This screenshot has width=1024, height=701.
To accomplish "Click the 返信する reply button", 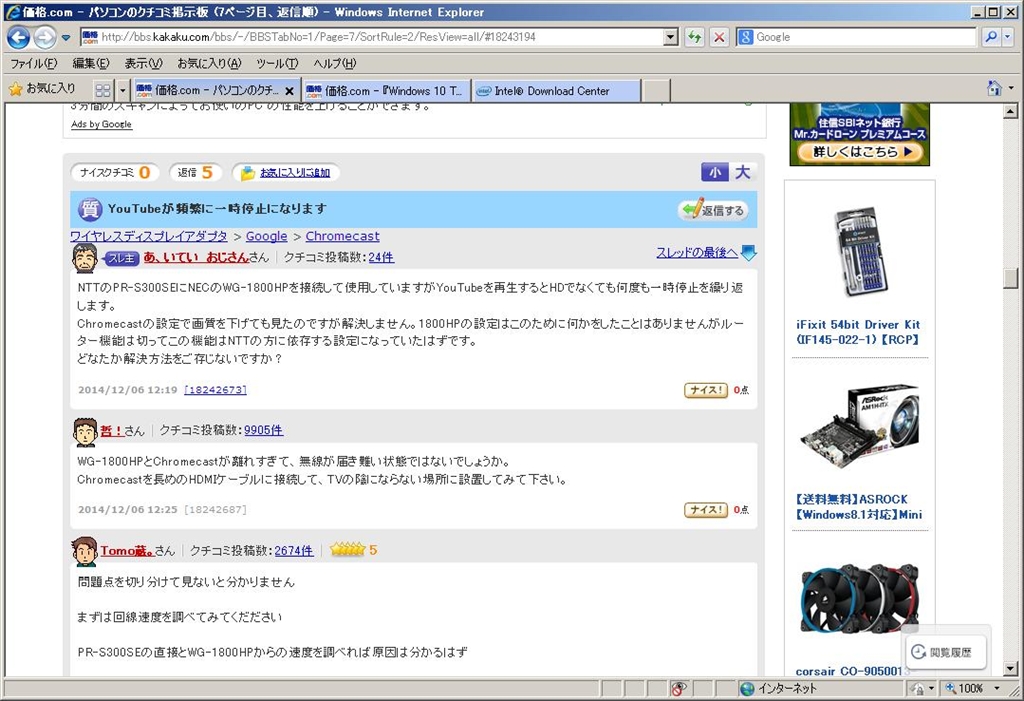I will (x=714, y=210).
